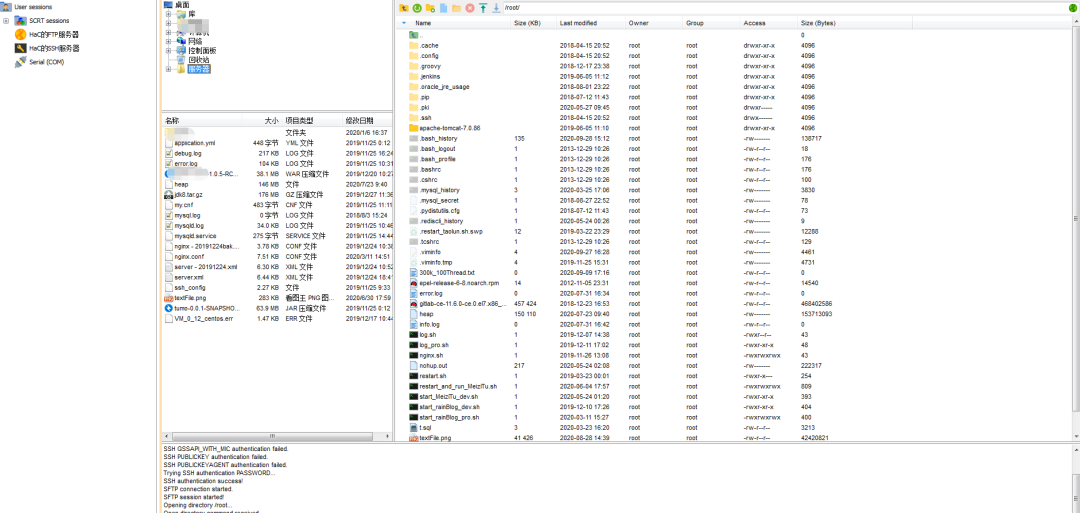Select remote file nohup.out

click(428, 366)
